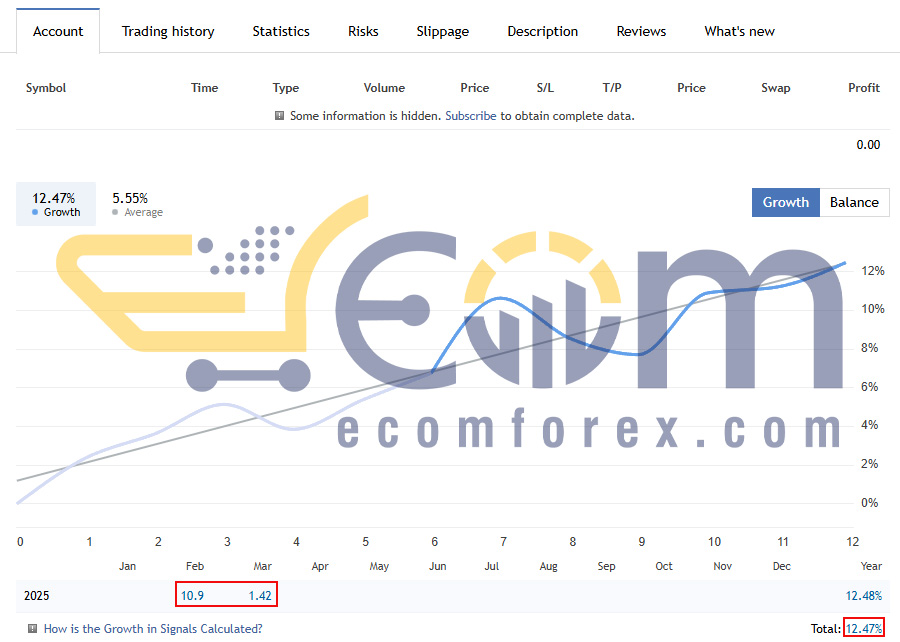
Task: Click the Subscribe link
Action: pos(471,116)
